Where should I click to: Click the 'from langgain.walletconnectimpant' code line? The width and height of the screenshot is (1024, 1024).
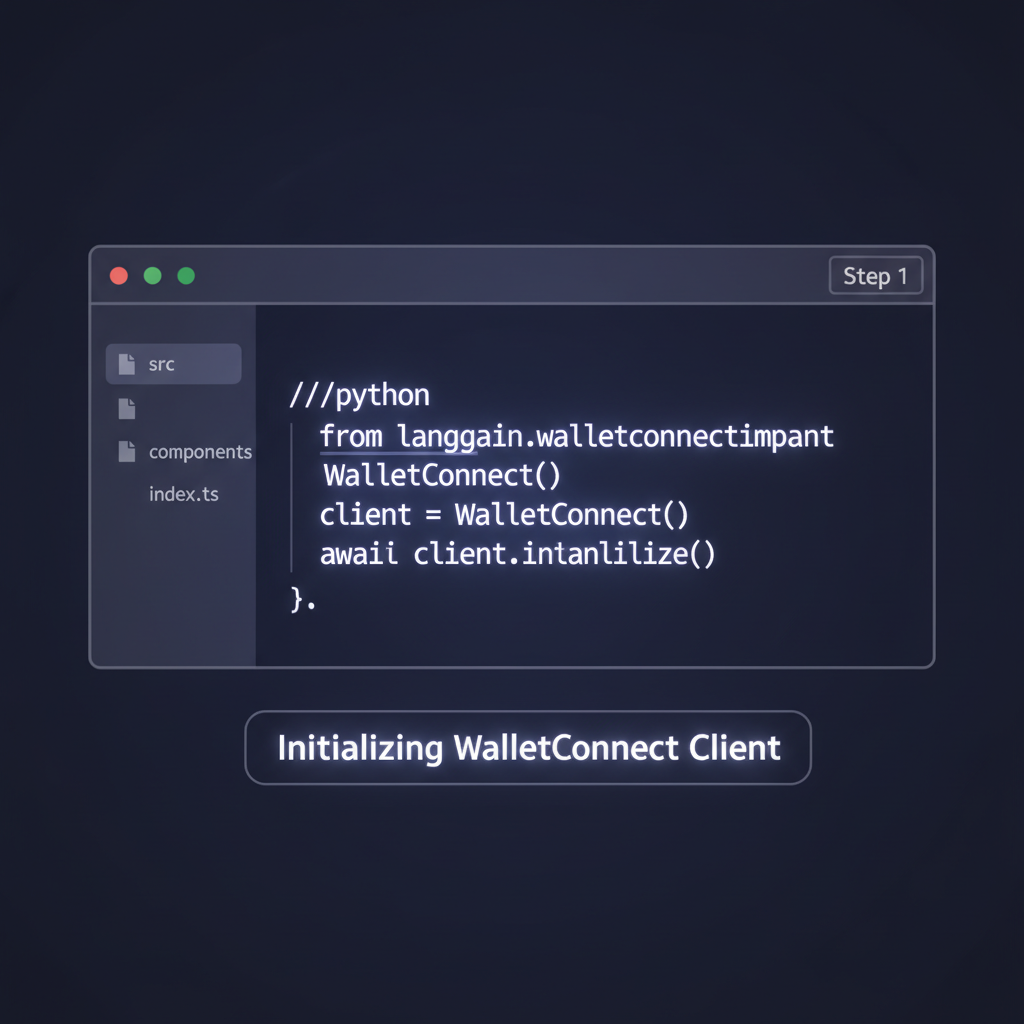tap(577, 436)
